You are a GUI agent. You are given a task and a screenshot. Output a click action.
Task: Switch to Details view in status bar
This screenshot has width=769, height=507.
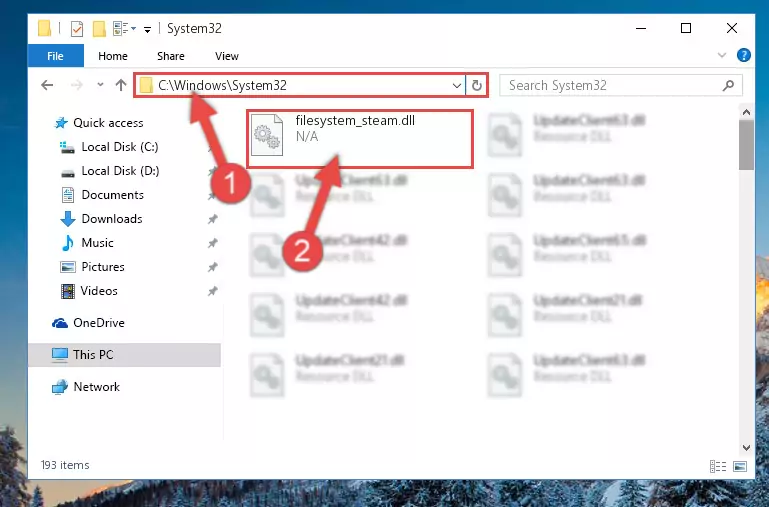pyautogui.click(x=718, y=466)
